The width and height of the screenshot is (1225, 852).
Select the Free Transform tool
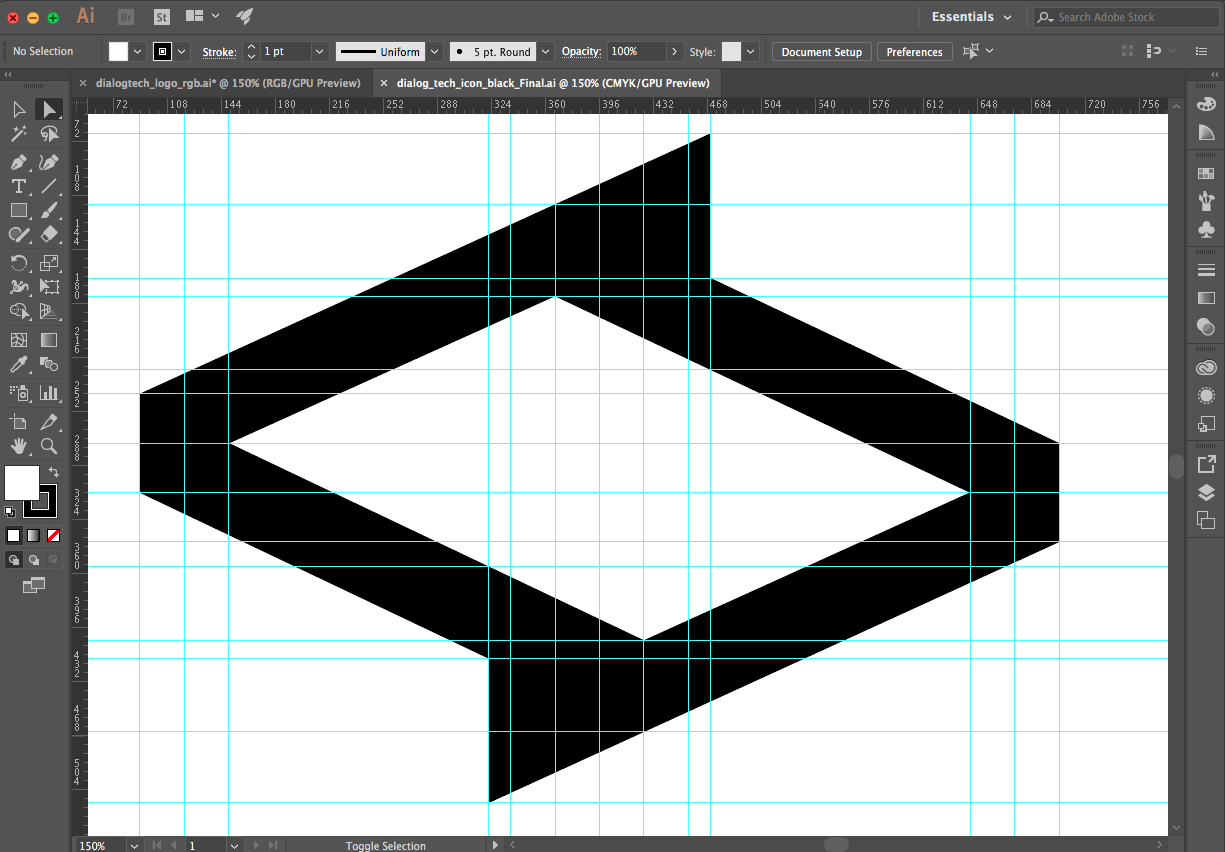[48, 287]
